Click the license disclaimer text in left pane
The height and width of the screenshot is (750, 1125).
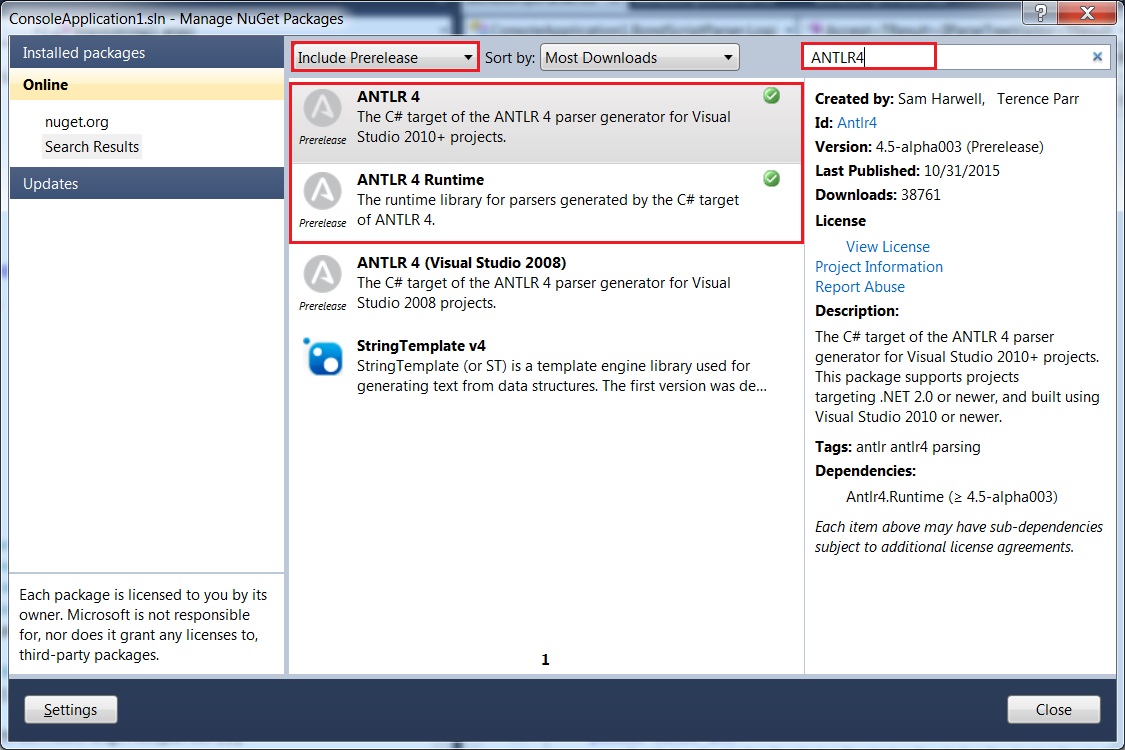pyautogui.click(x=143, y=624)
